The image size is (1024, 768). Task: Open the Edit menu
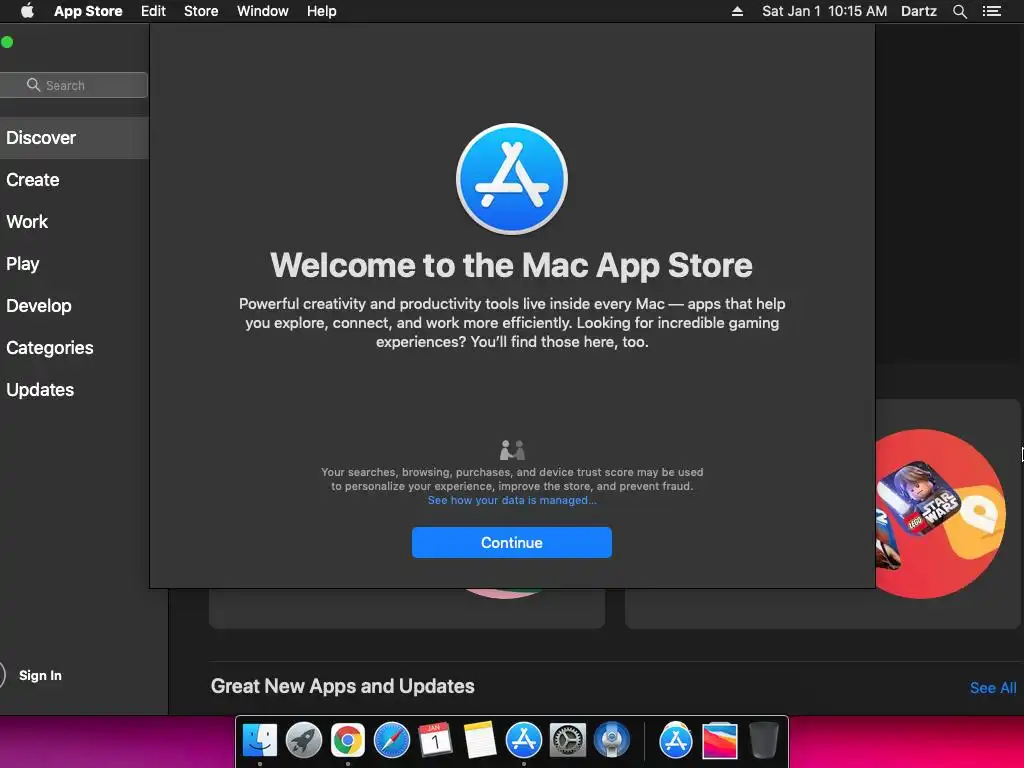point(153,11)
